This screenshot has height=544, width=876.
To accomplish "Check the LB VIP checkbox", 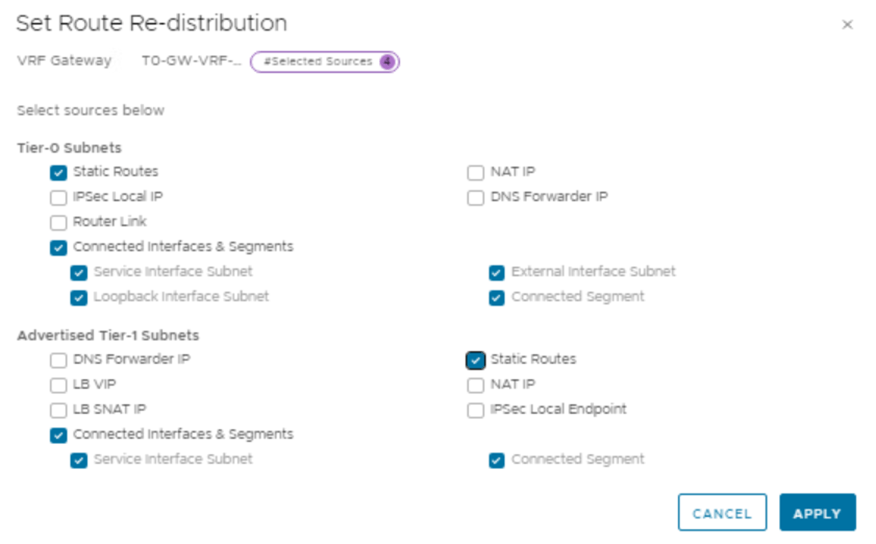I will [x=59, y=385].
